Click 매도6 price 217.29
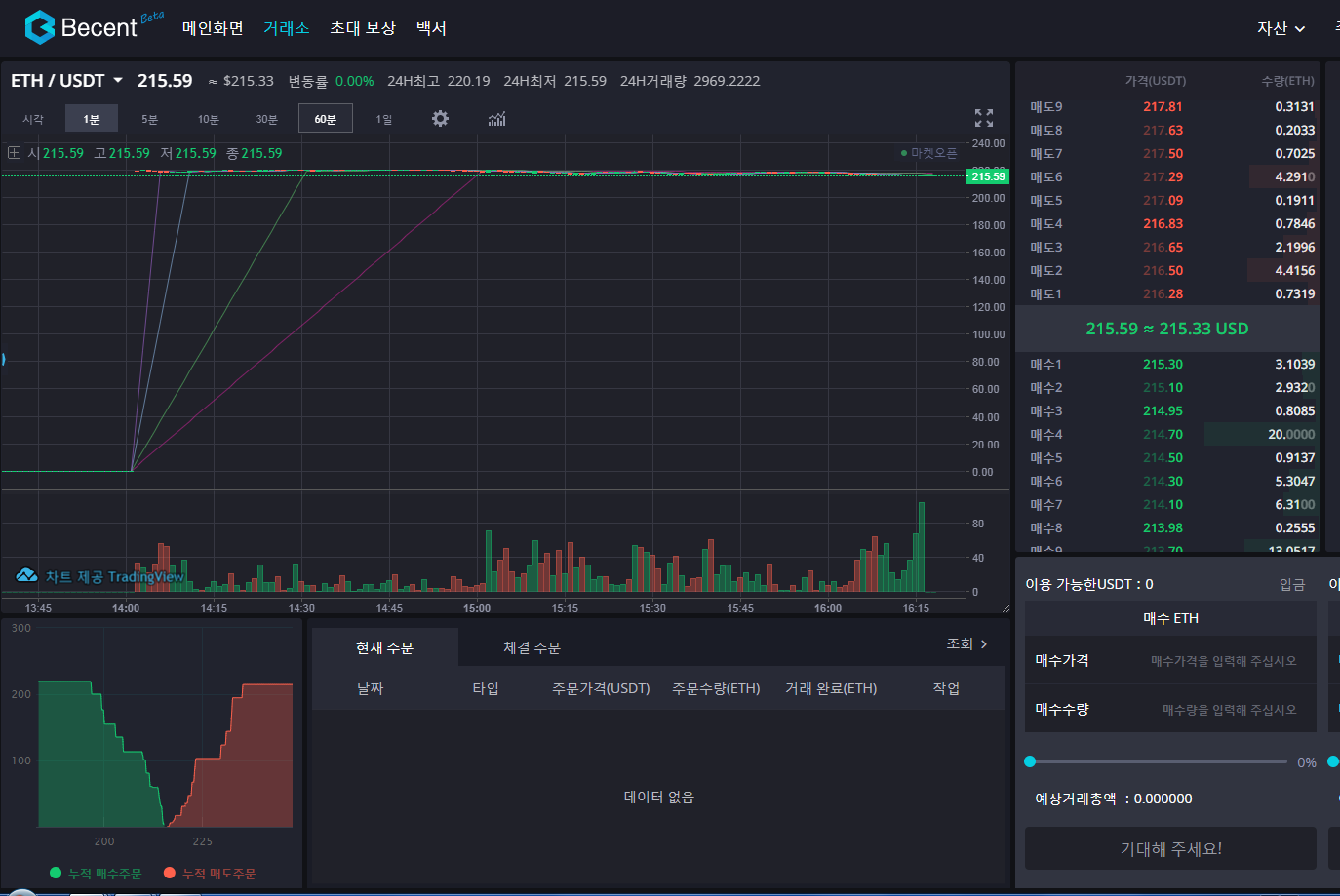 pyautogui.click(x=1163, y=176)
